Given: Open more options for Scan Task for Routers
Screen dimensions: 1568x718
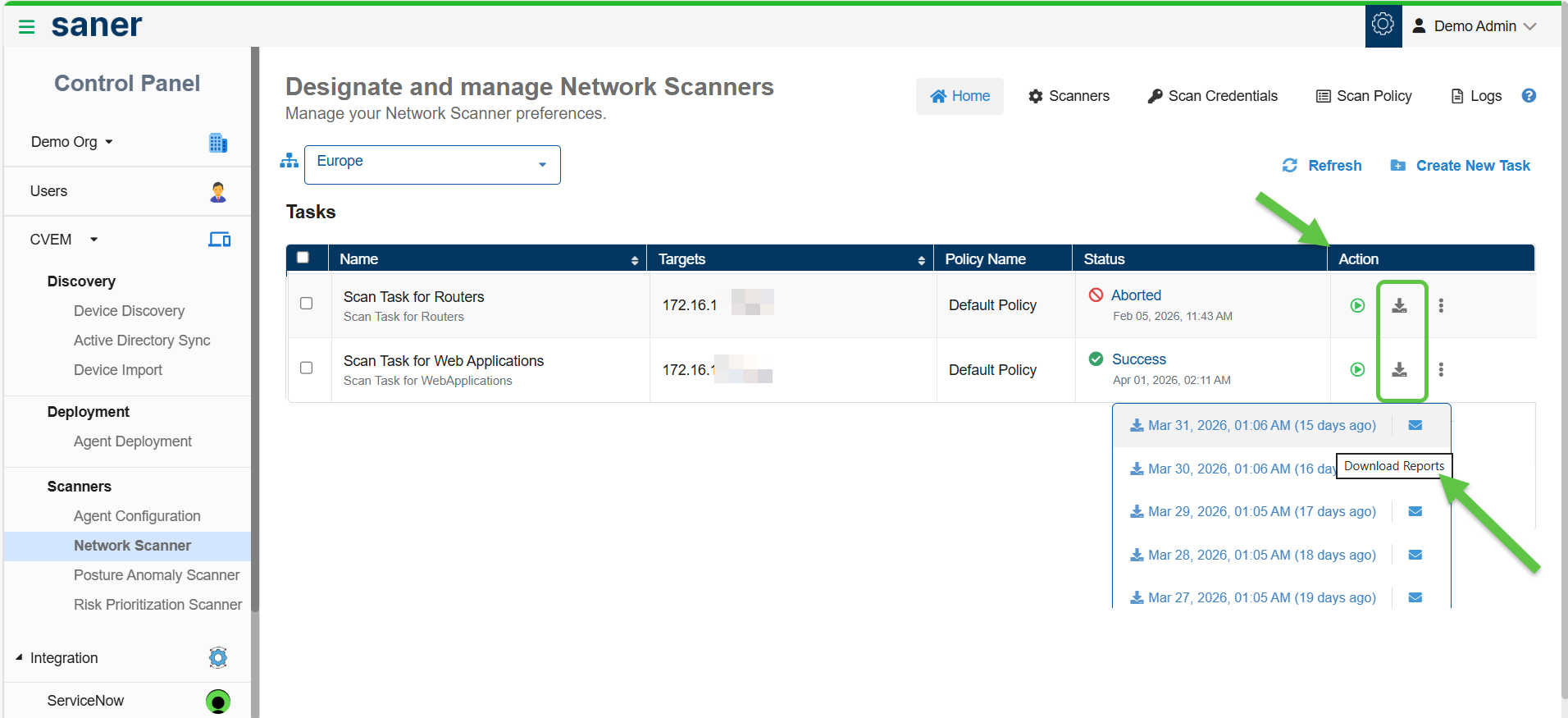Looking at the screenshot, I should pyautogui.click(x=1441, y=305).
